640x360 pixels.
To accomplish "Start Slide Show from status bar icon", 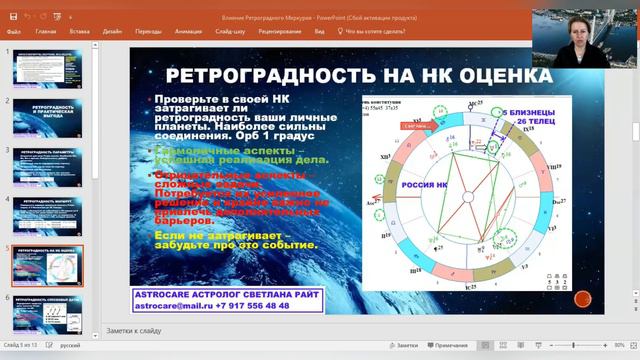I will (538, 345).
